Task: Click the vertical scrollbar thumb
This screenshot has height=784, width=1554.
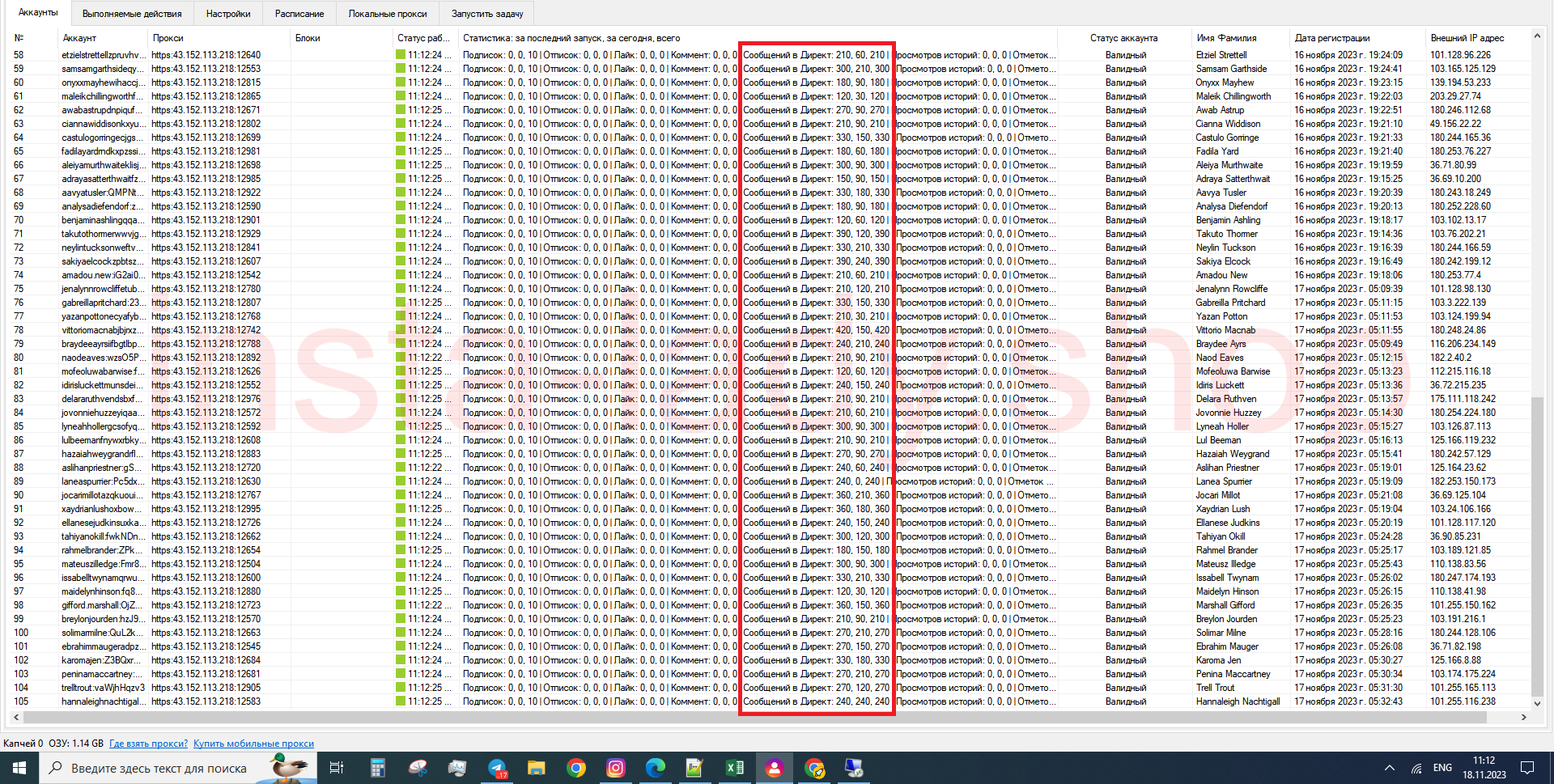Action: coord(1537,546)
